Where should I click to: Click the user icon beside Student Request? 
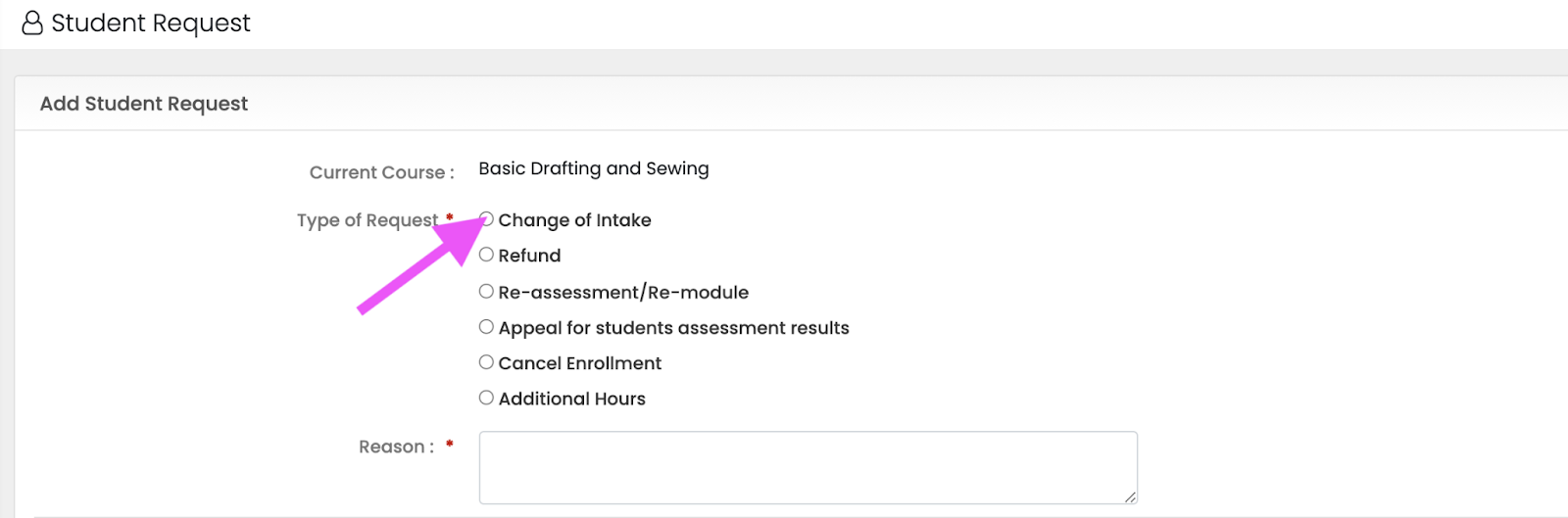32,23
